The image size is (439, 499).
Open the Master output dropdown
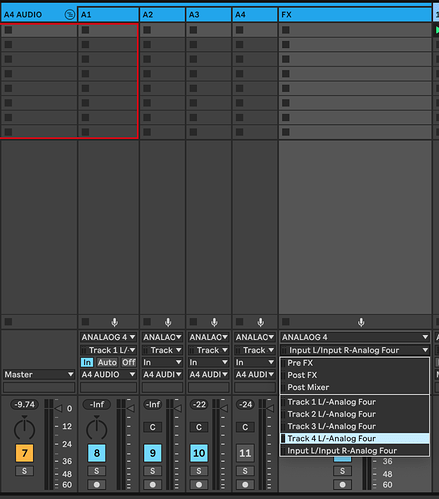(x=39, y=375)
